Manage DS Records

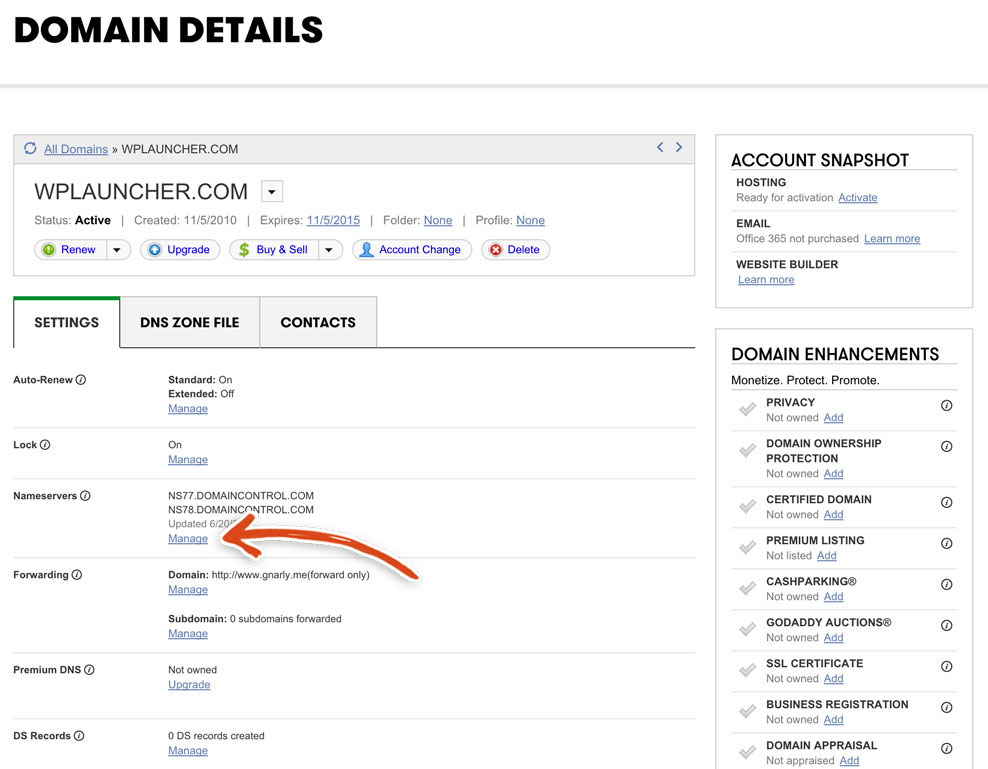click(x=188, y=751)
